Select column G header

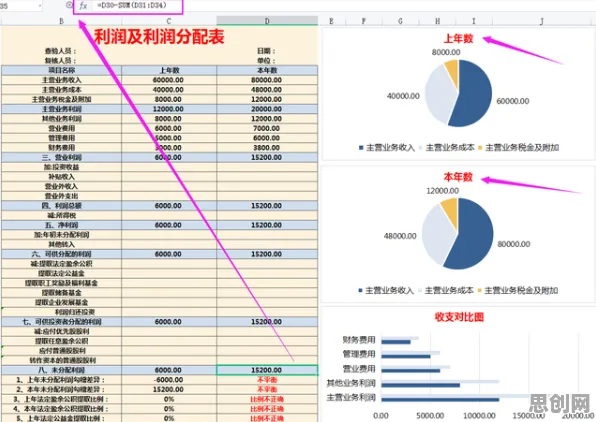click(x=400, y=21)
